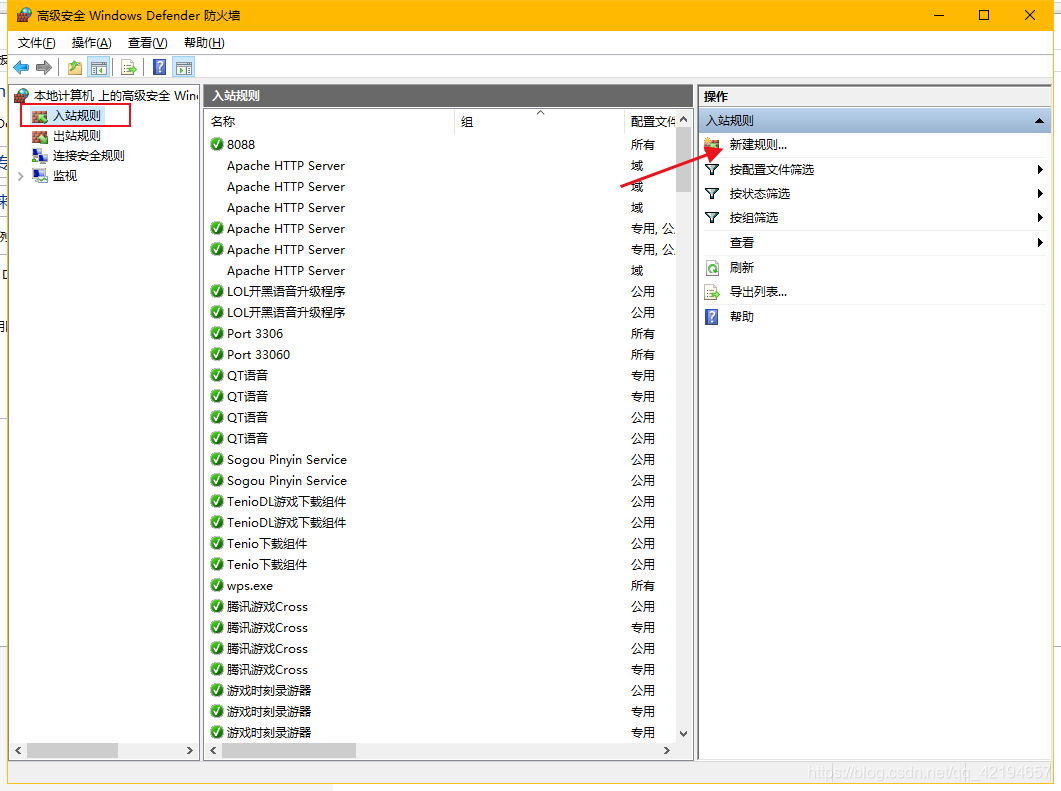Click the Help question mark toolbar icon
The width and height of the screenshot is (1061, 791).
(x=160, y=67)
